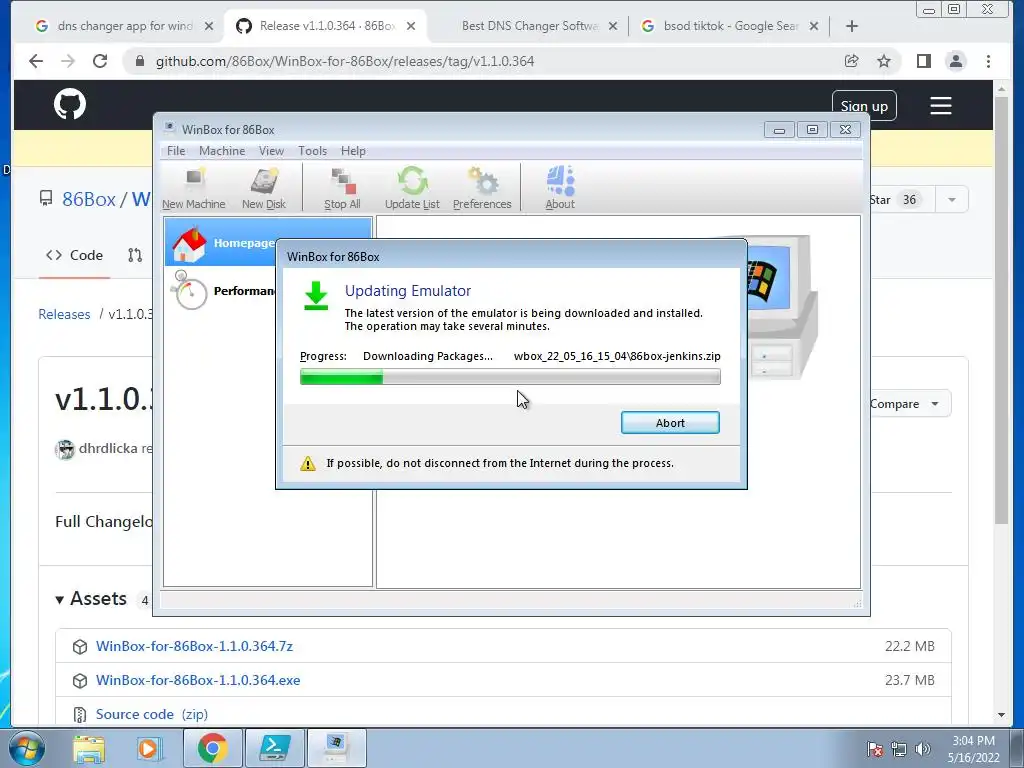This screenshot has height=768, width=1024.
Task: Click the download progress bar
Action: (x=510, y=377)
